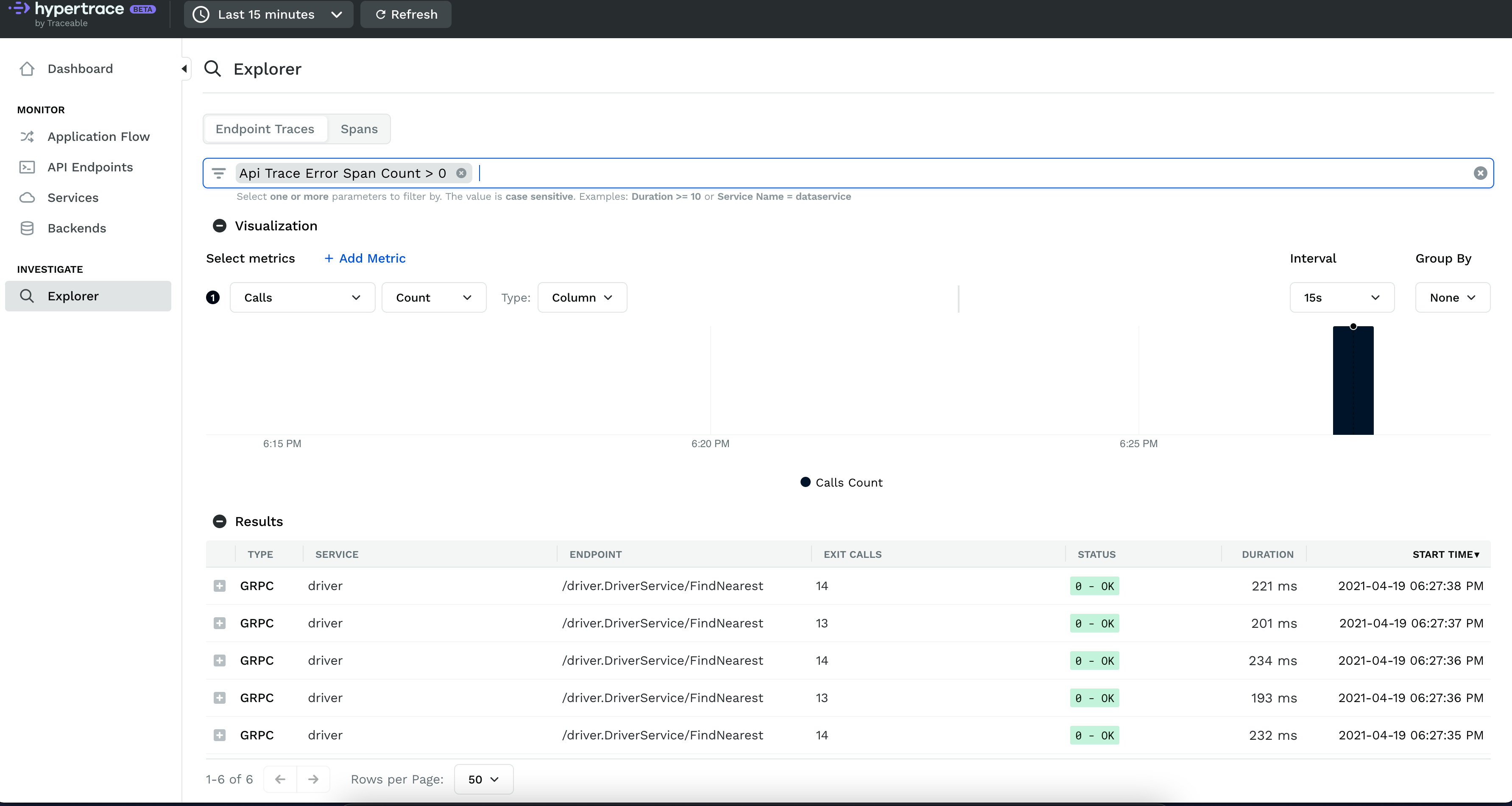Screen dimensions: 1512x806
Task: Open Dashboard via home icon
Action: 27,69
